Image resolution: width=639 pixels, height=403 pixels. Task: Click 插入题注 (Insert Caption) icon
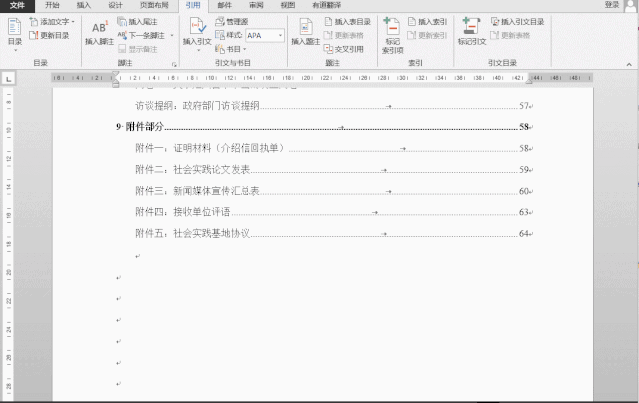click(306, 32)
